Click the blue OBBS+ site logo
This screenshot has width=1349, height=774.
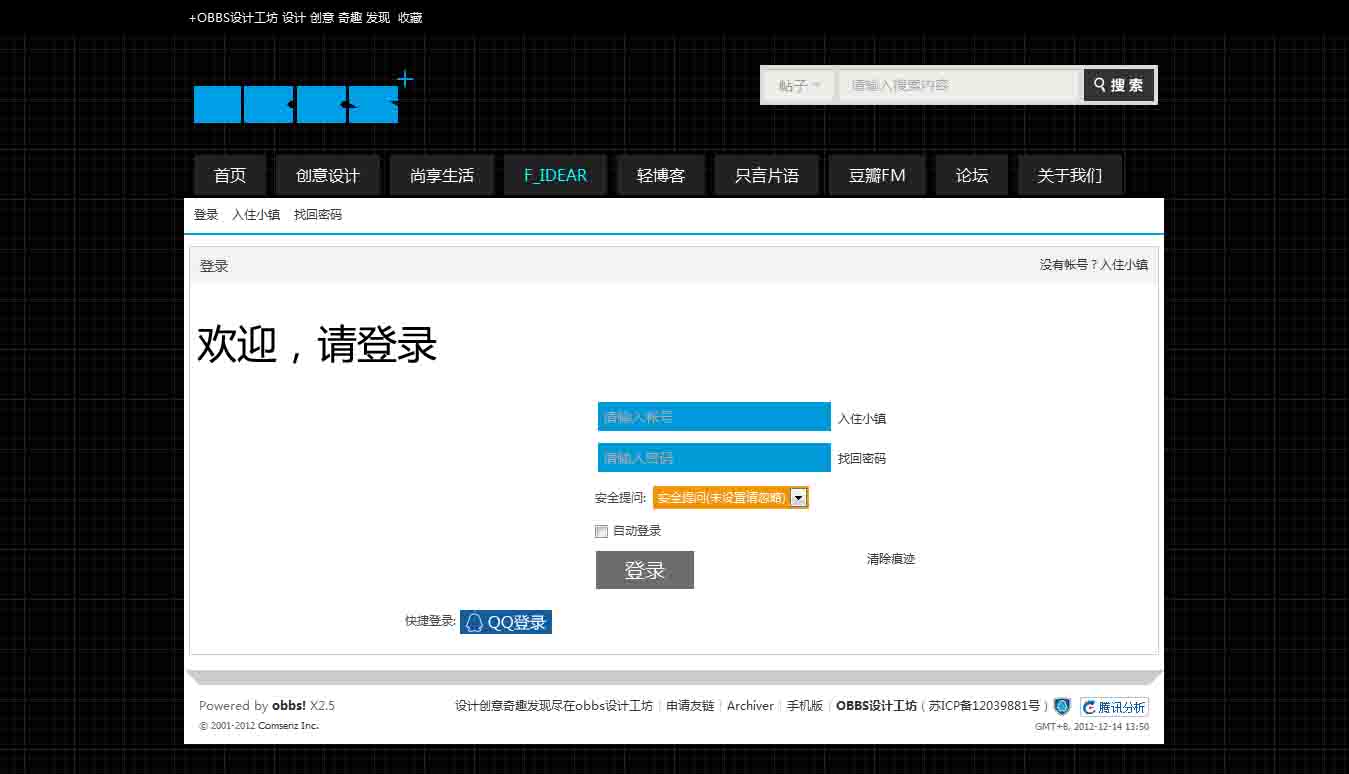click(297, 104)
